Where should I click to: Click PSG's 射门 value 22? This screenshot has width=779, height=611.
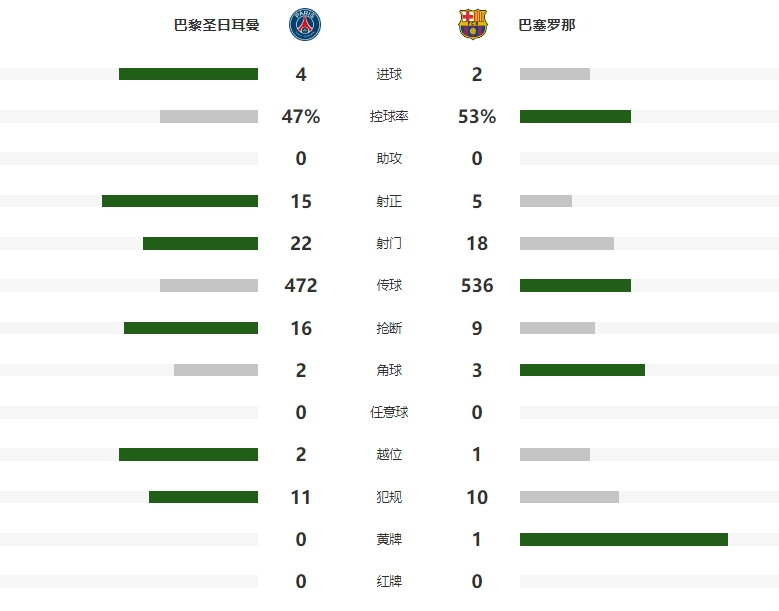[x=301, y=243]
